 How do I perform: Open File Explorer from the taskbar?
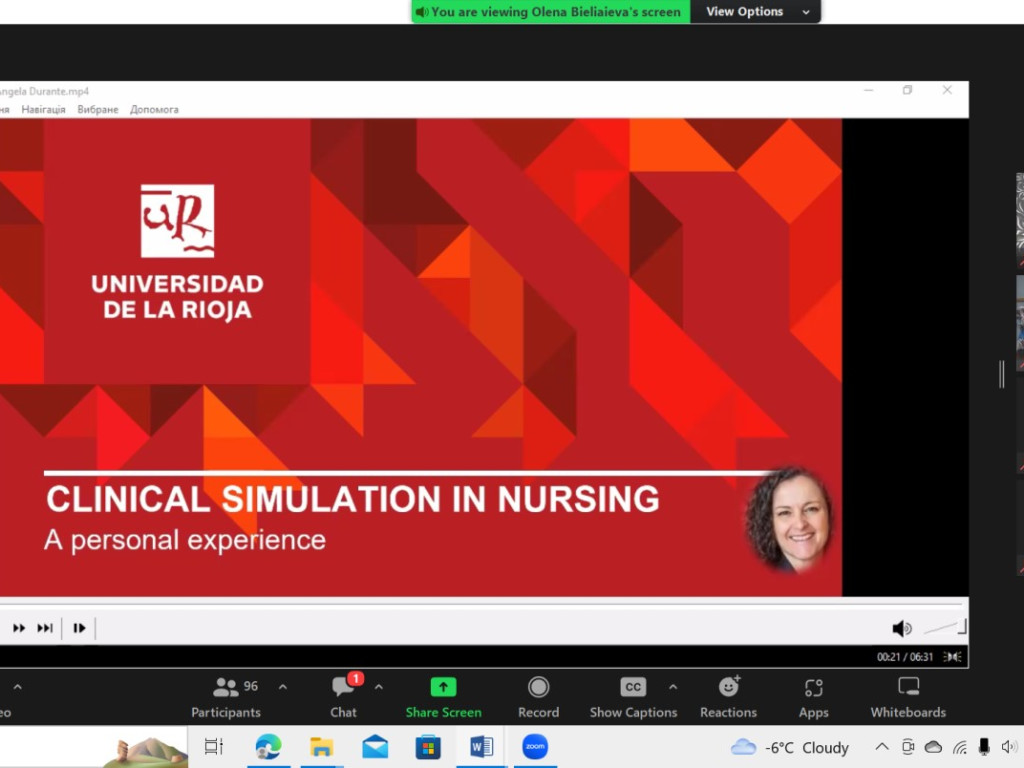(x=321, y=746)
